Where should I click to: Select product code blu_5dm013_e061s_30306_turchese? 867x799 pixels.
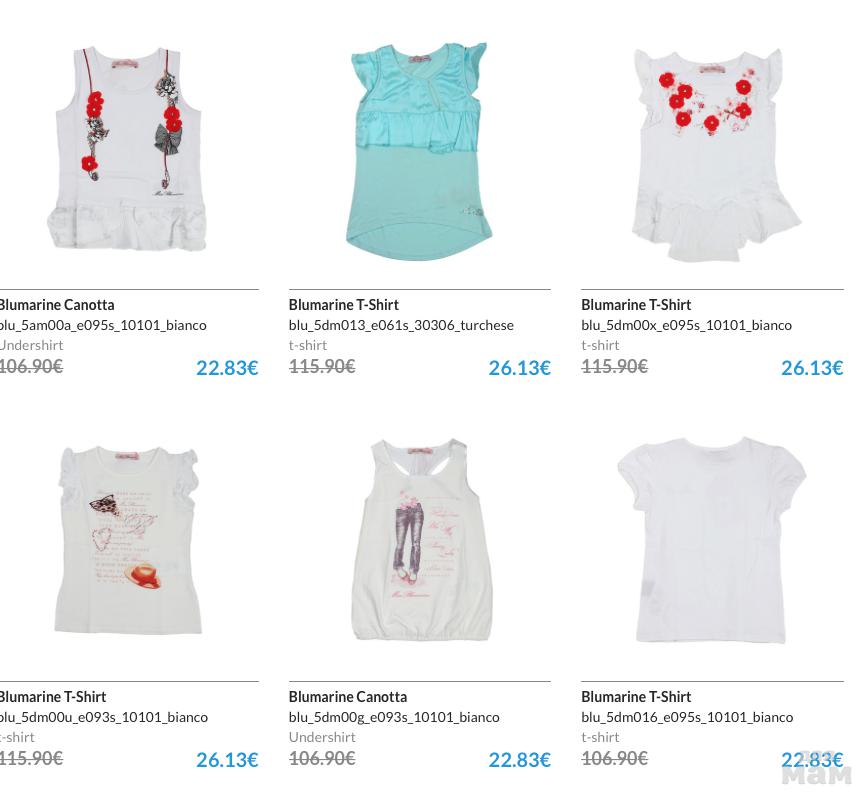tap(401, 325)
